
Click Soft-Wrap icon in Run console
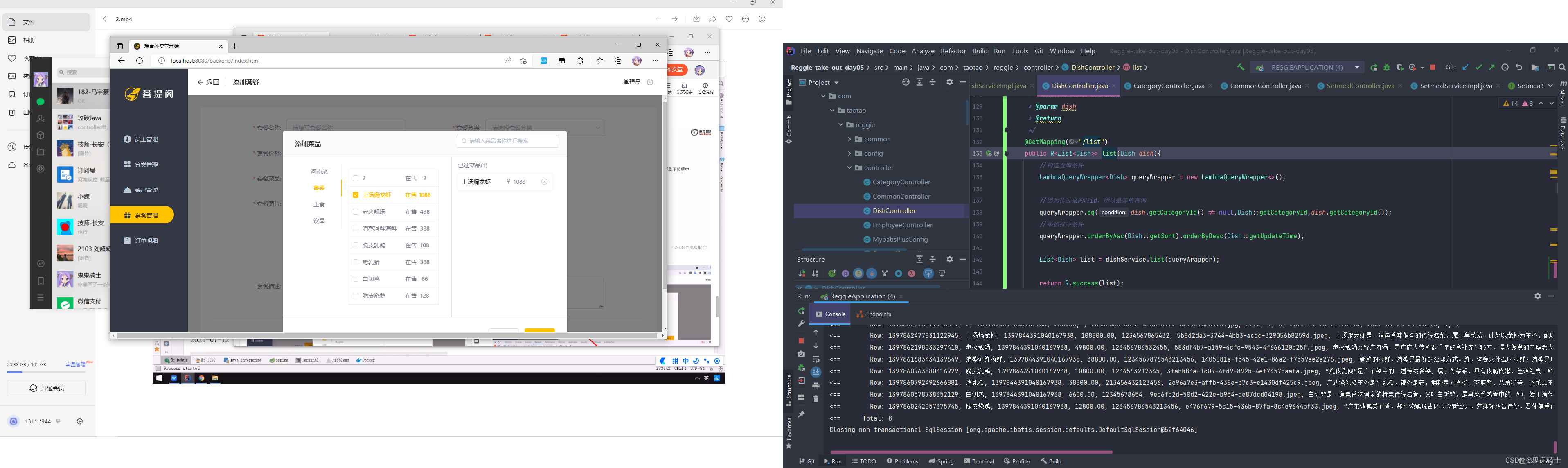[816, 359]
